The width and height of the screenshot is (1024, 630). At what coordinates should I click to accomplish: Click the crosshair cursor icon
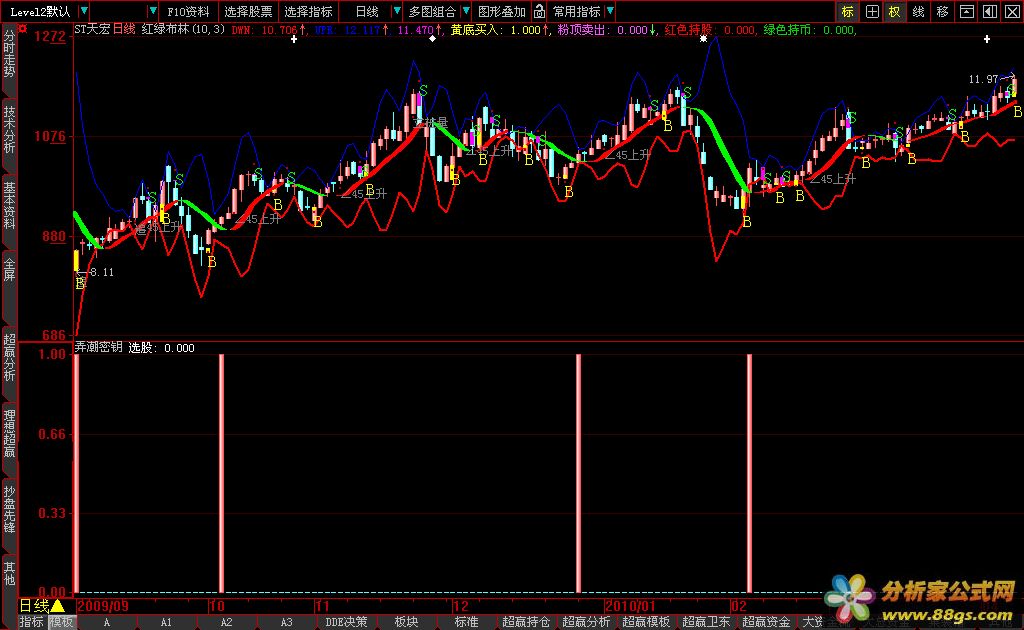pos(872,12)
